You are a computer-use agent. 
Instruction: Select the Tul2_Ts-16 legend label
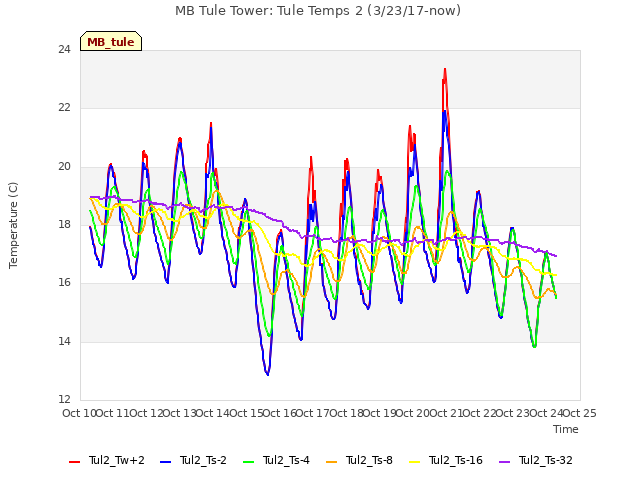[x=456, y=460]
